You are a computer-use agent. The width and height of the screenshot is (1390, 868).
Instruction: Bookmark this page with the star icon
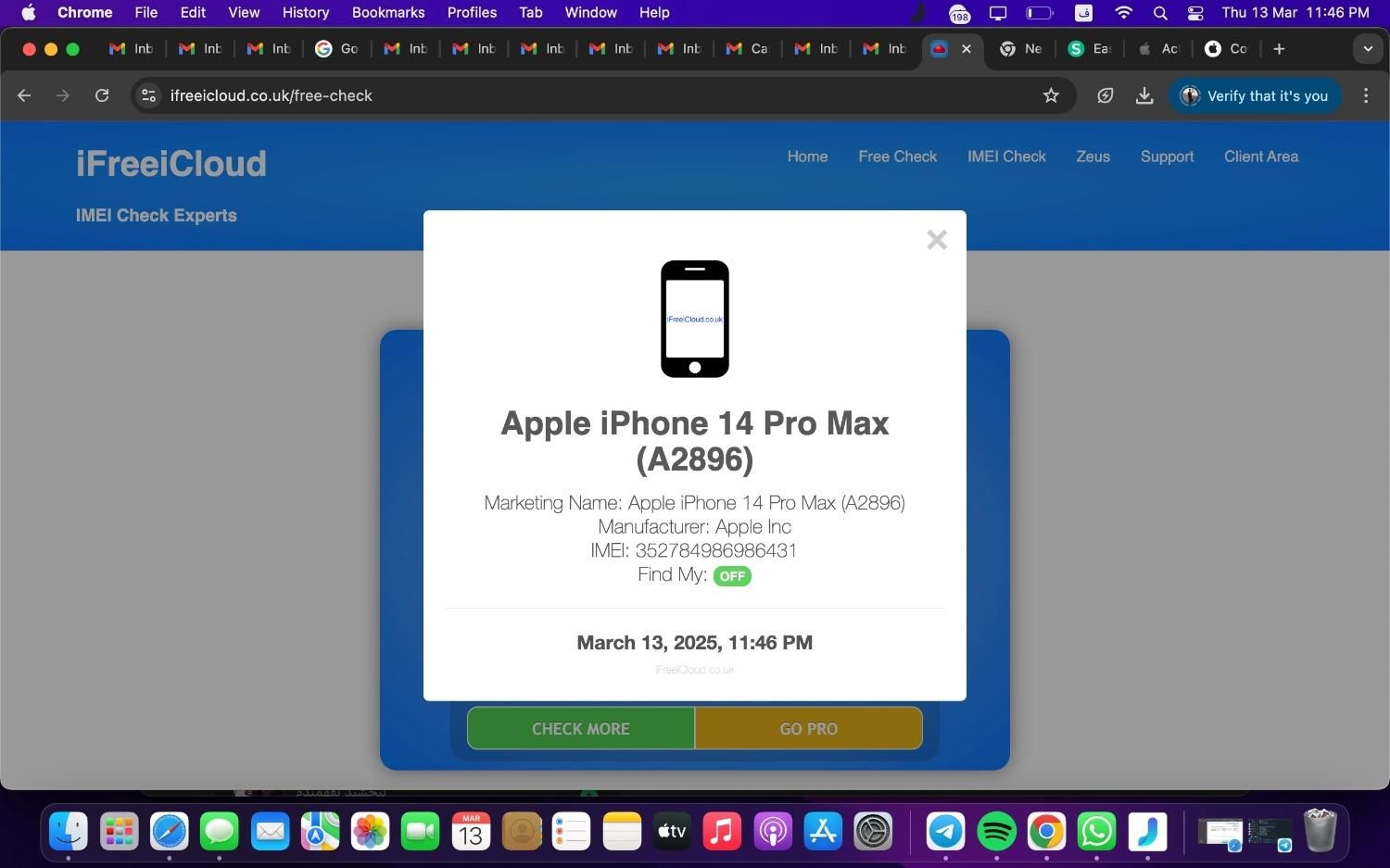pos(1051,95)
